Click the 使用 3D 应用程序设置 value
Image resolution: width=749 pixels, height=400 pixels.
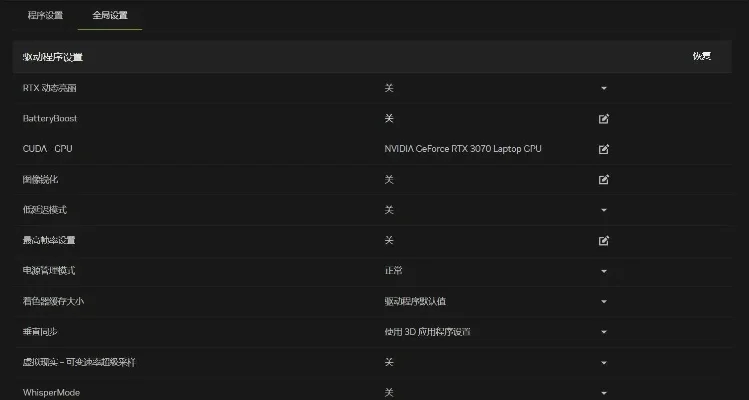427,332
